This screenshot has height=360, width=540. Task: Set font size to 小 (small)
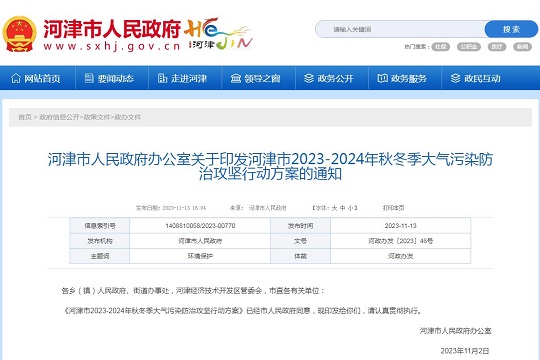click(351, 208)
